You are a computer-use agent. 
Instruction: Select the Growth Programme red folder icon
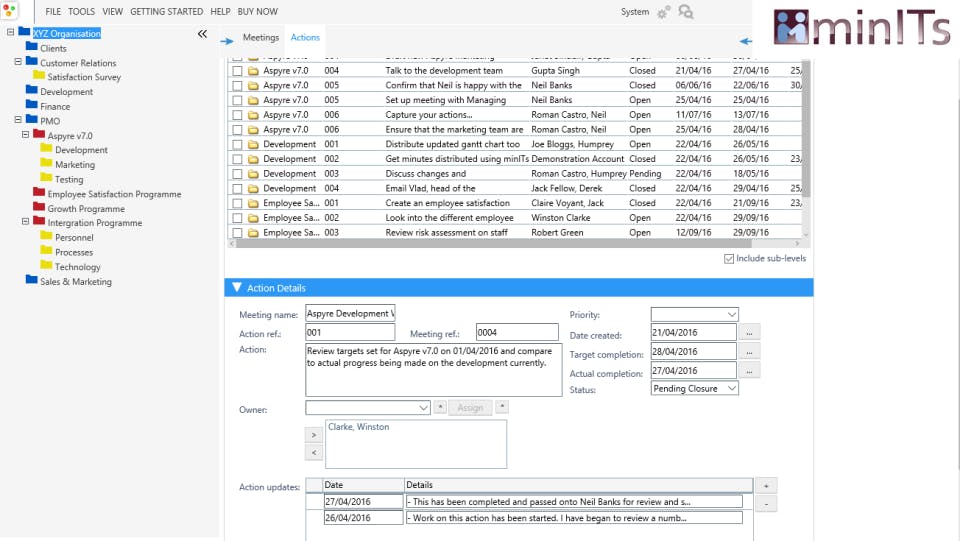click(39, 207)
